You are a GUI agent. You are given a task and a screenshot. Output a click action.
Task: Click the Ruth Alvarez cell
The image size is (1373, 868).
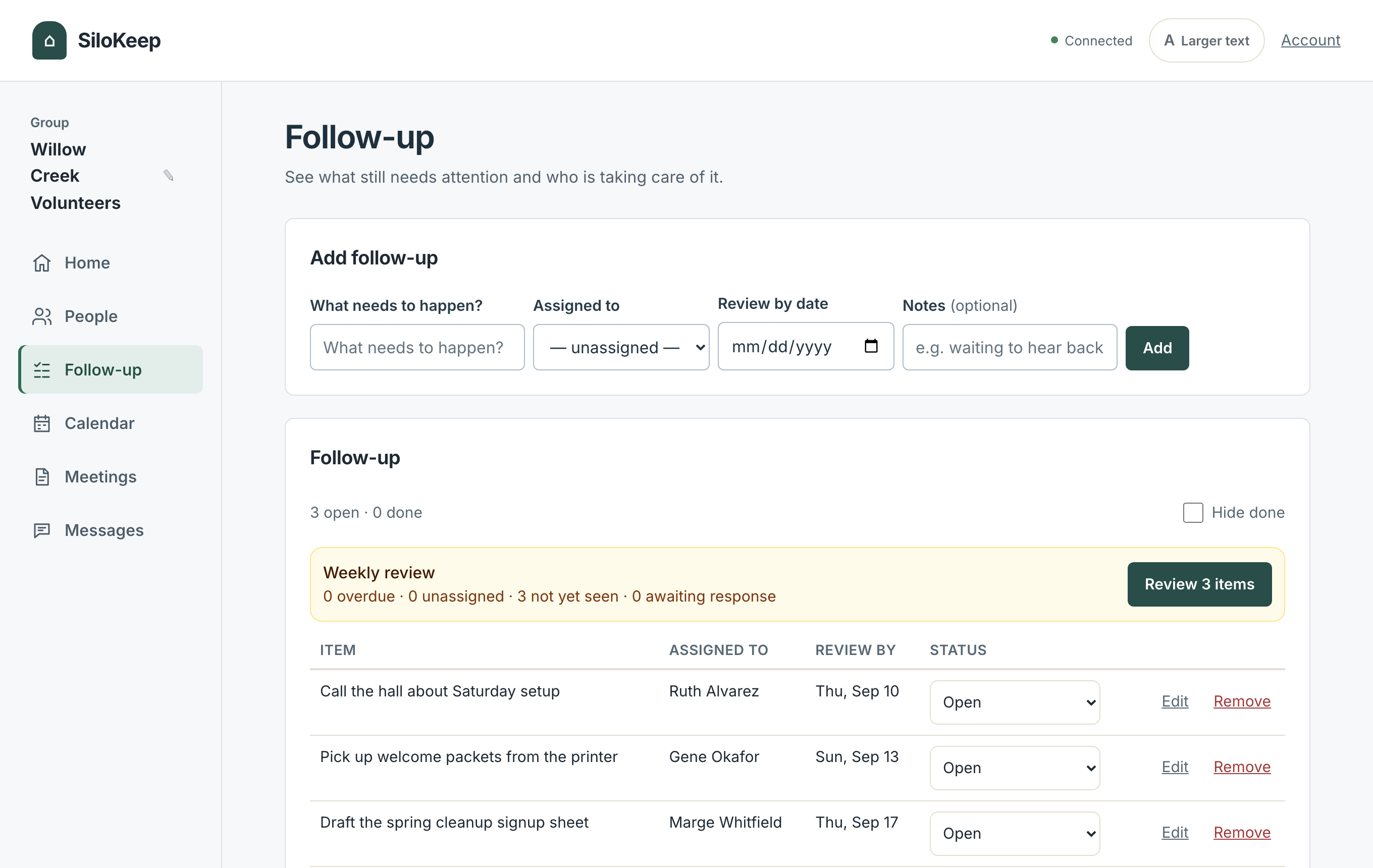click(x=714, y=691)
